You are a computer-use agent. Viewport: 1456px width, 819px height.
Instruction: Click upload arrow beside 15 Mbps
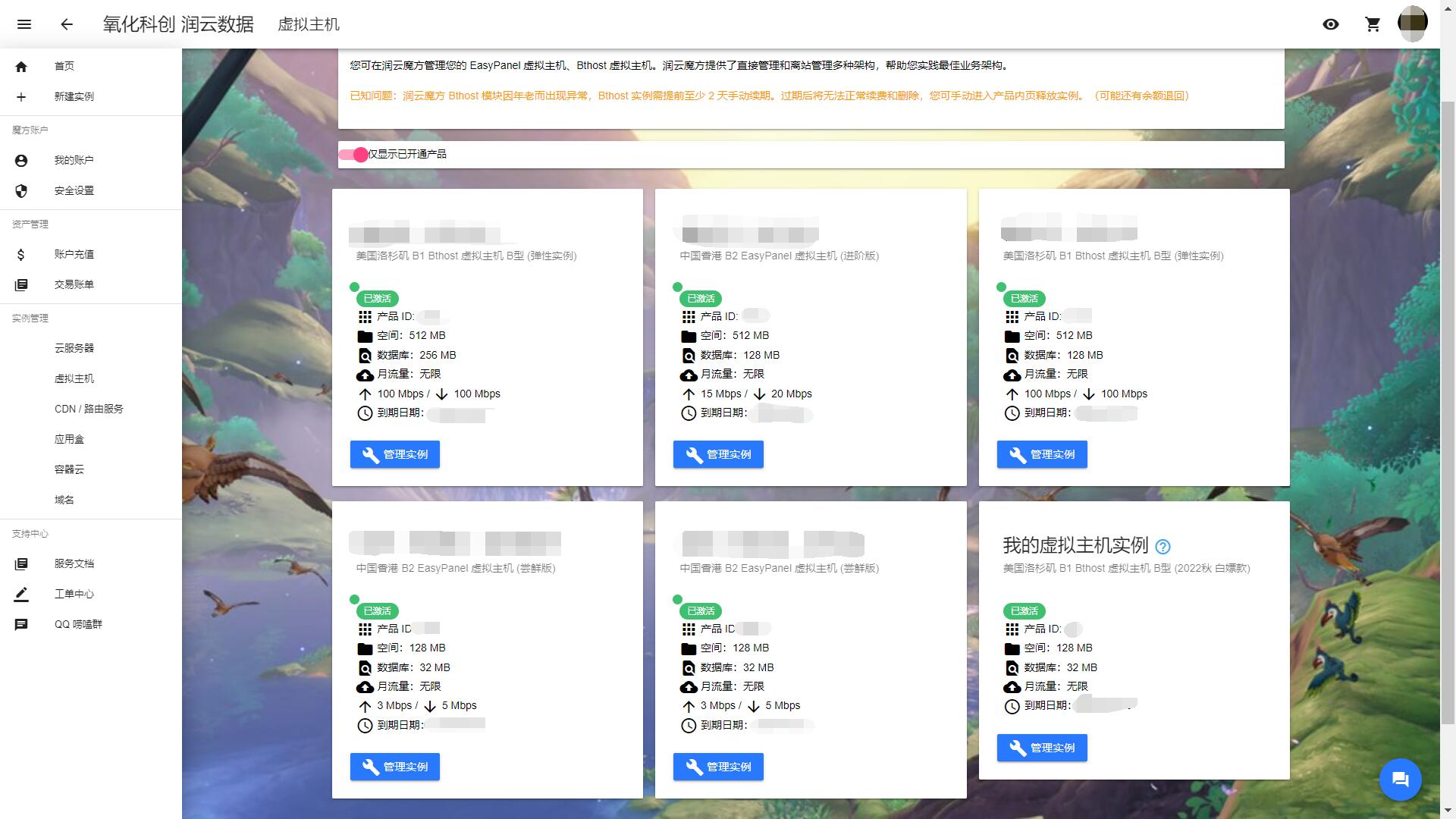(689, 394)
